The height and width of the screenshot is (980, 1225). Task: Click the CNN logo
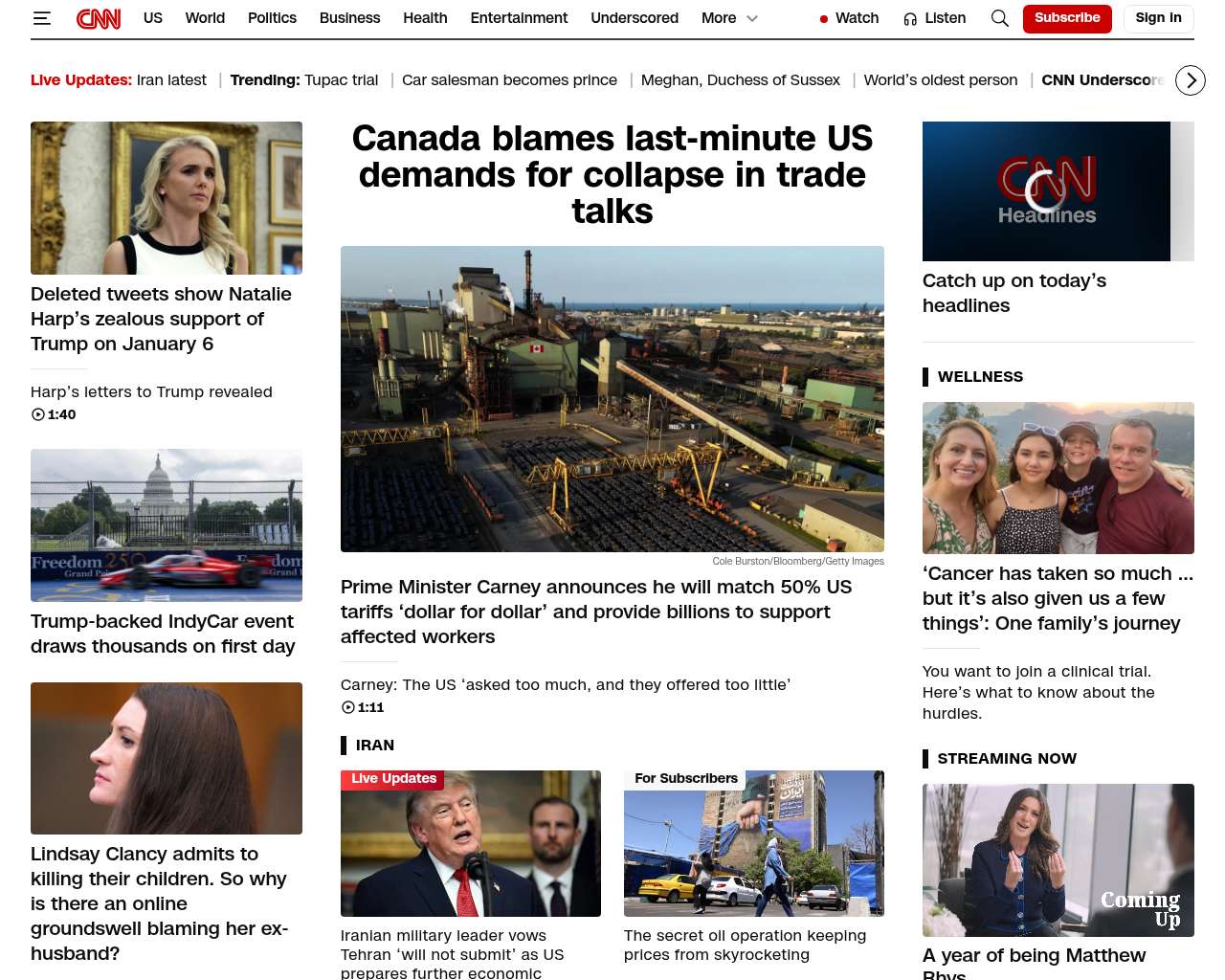point(99,18)
